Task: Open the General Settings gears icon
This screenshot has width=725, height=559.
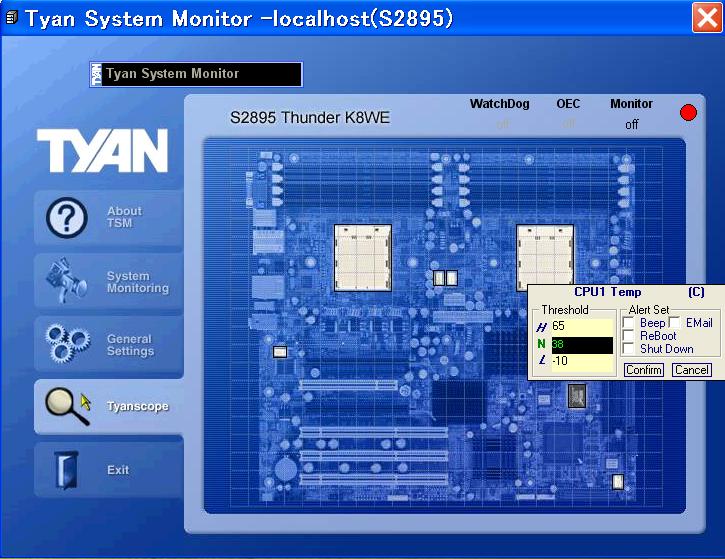Action: click(67, 343)
